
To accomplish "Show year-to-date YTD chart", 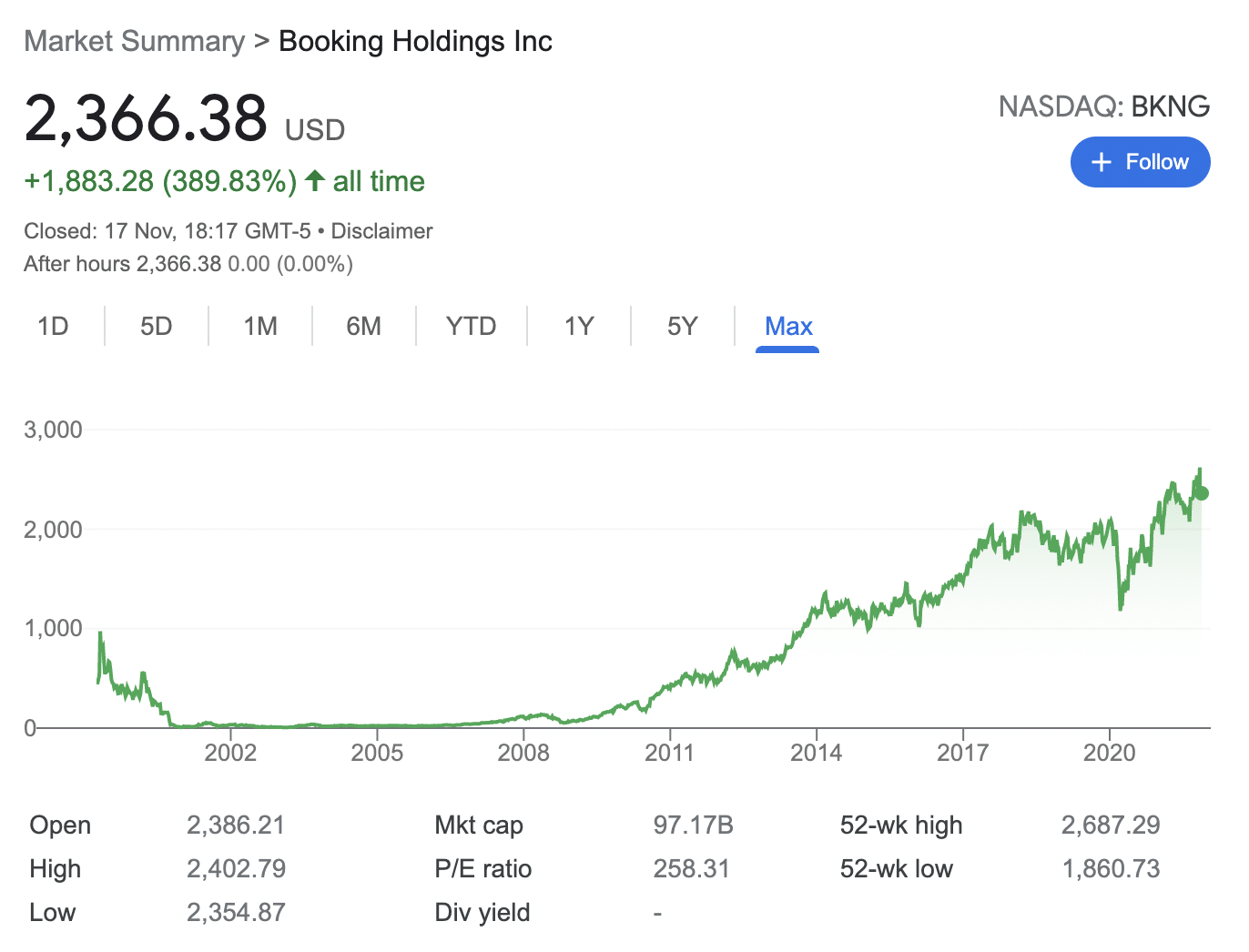I will coord(472,326).
